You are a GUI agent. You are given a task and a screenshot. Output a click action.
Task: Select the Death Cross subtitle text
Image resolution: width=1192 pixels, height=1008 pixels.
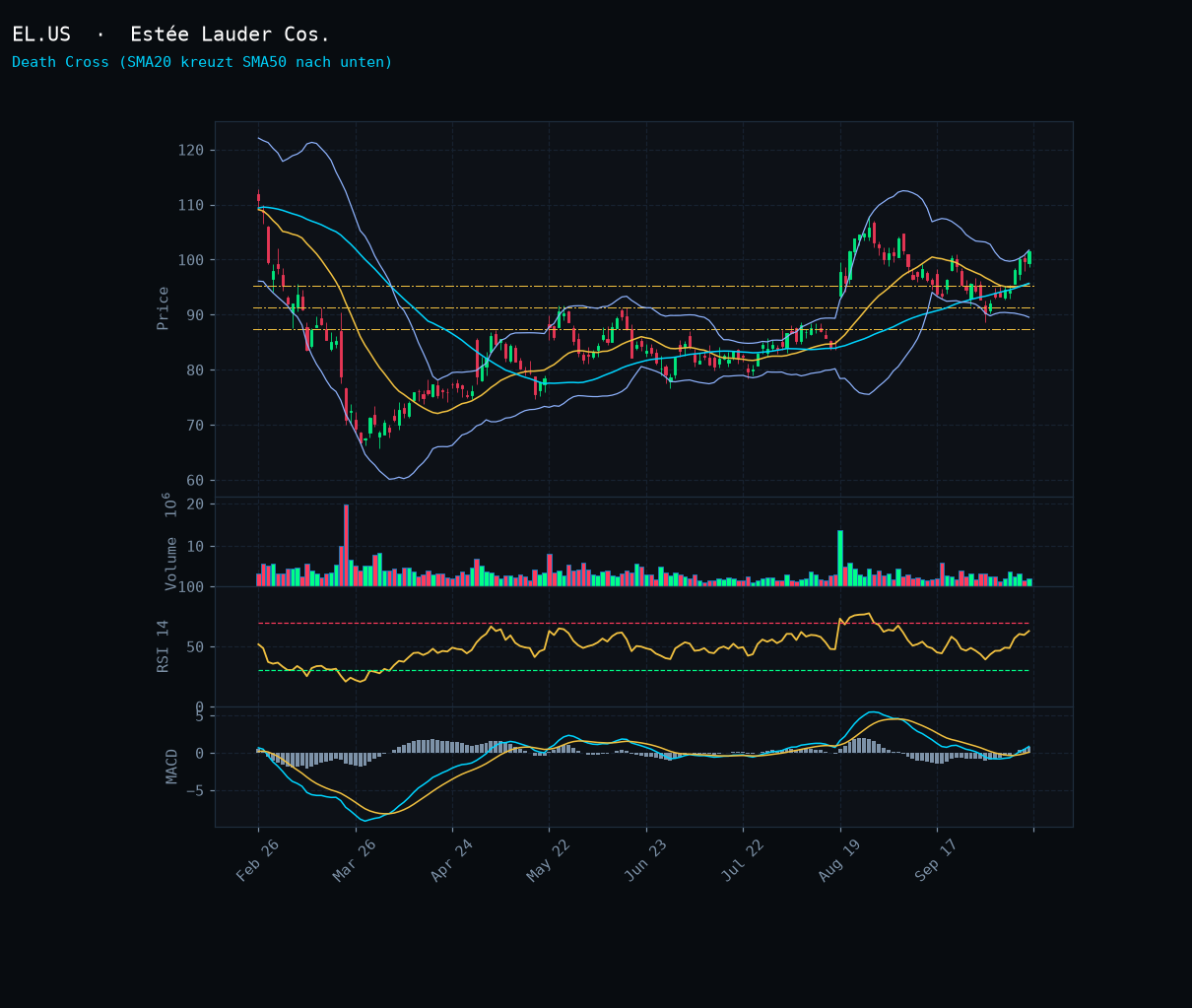pyautogui.click(x=202, y=62)
